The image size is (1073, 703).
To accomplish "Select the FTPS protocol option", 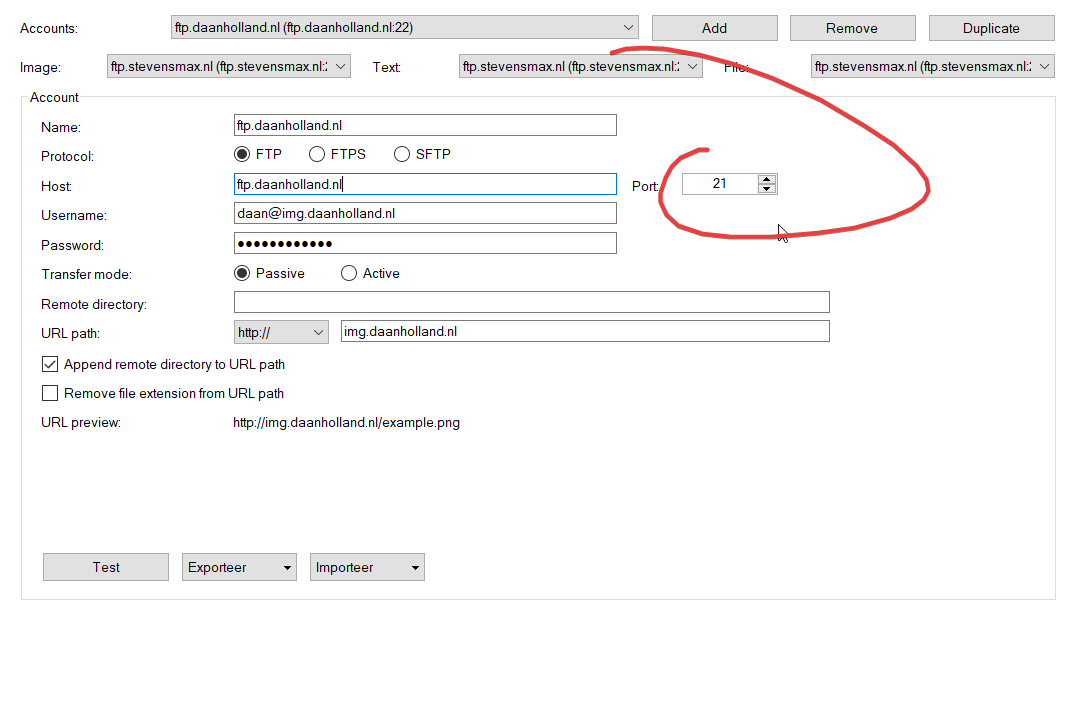I will pyautogui.click(x=317, y=154).
